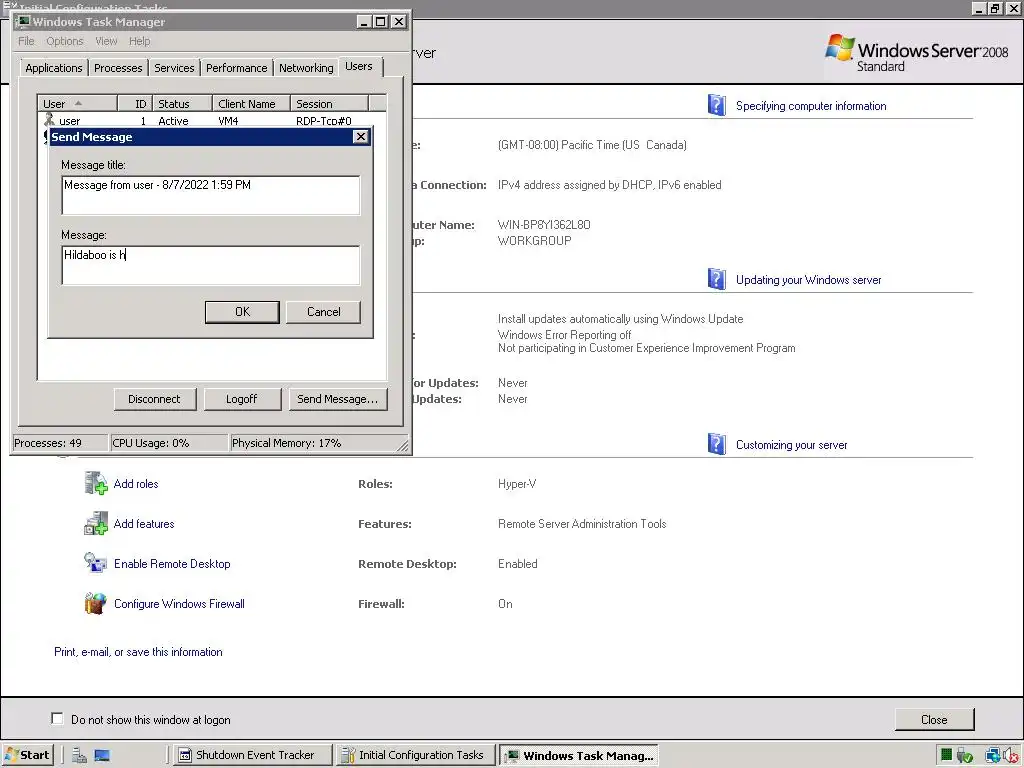Click Cancel in Send Message dialog
1024x768 pixels.
[x=323, y=312]
